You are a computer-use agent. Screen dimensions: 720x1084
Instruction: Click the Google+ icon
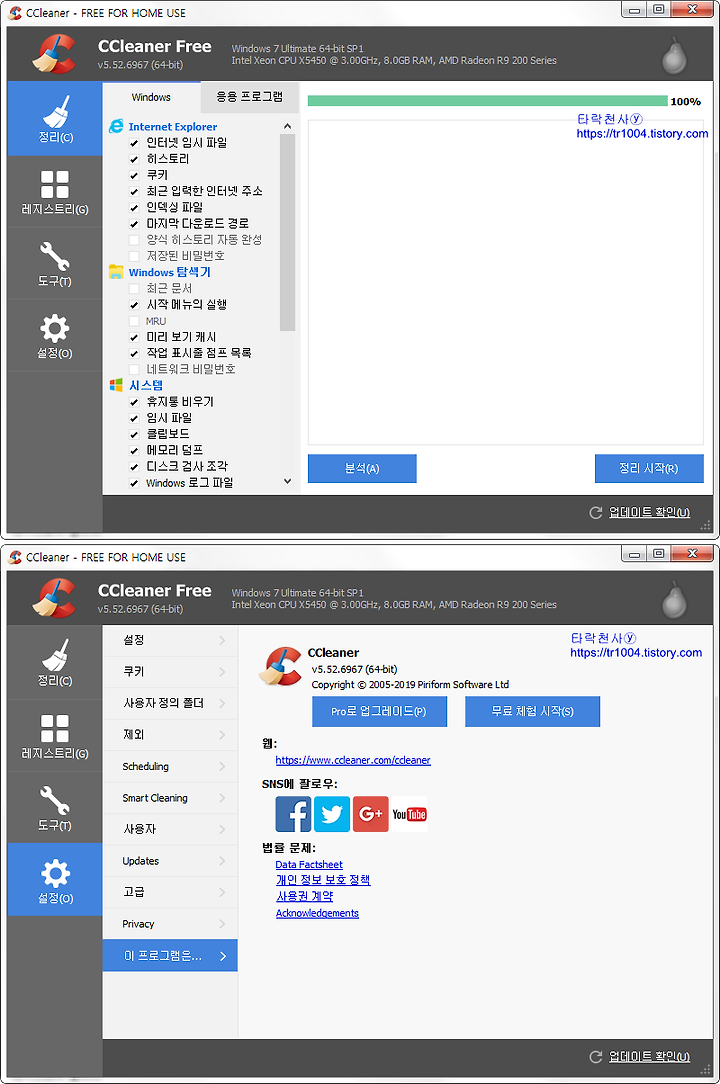click(371, 814)
